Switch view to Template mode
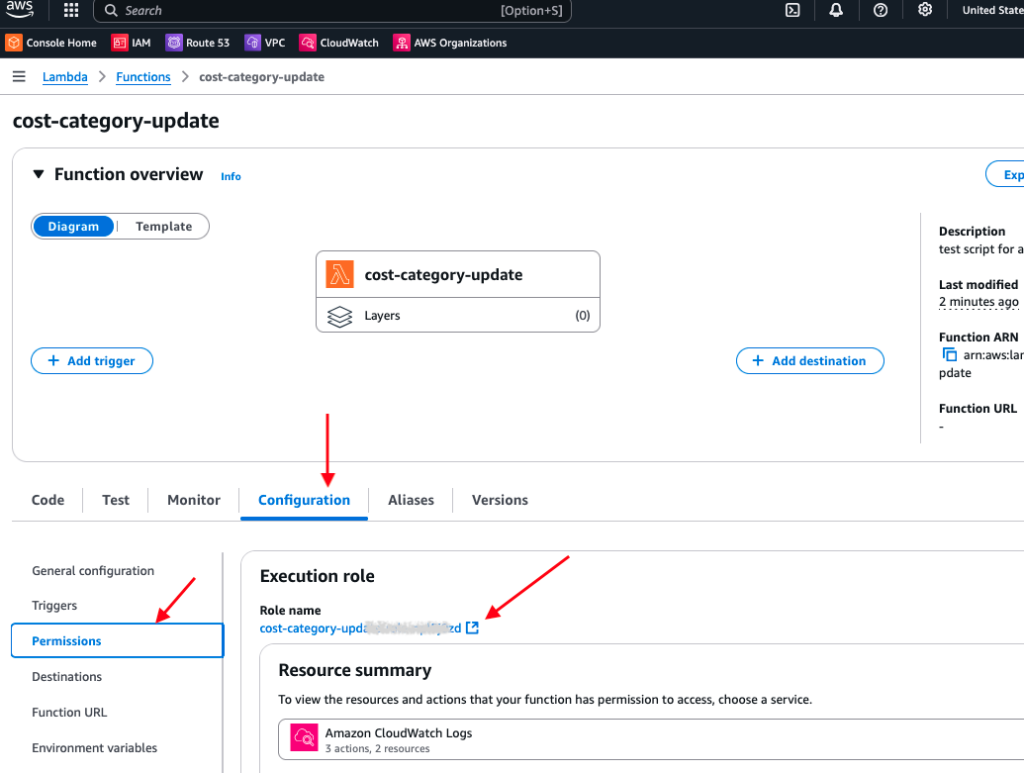Screen dimensions: 1024x773 [x=163, y=226]
